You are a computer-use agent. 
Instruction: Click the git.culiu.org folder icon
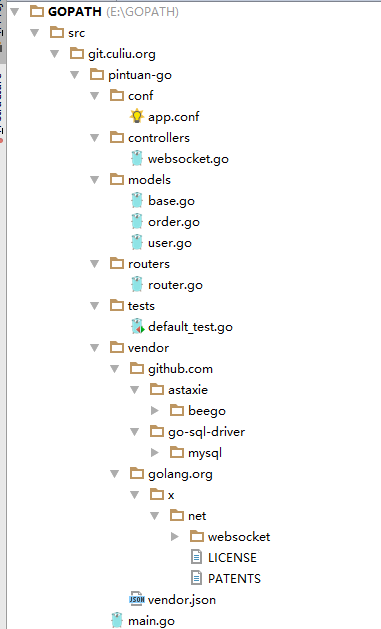click(x=77, y=53)
